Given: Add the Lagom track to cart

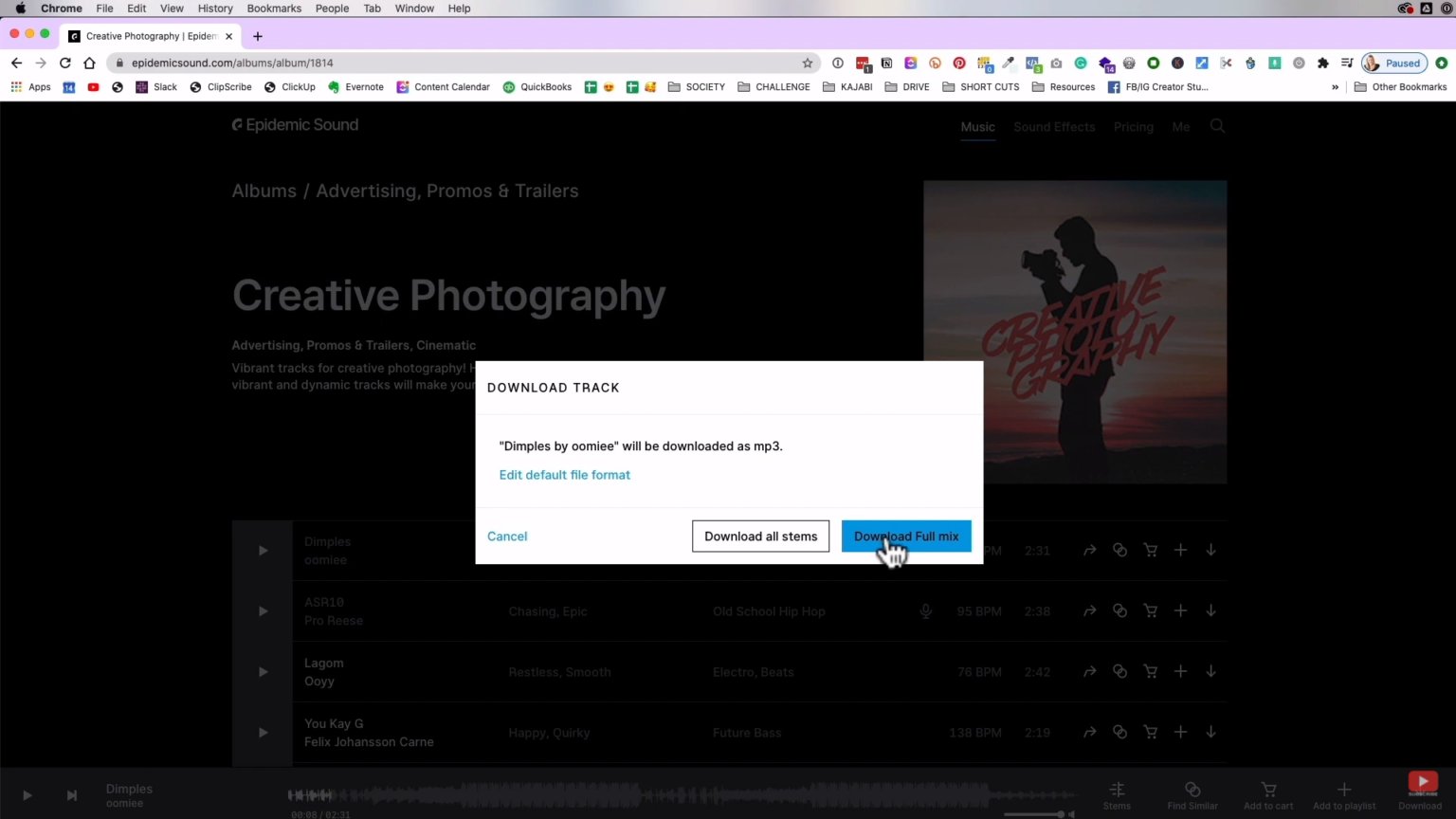Looking at the screenshot, I should (x=1150, y=671).
